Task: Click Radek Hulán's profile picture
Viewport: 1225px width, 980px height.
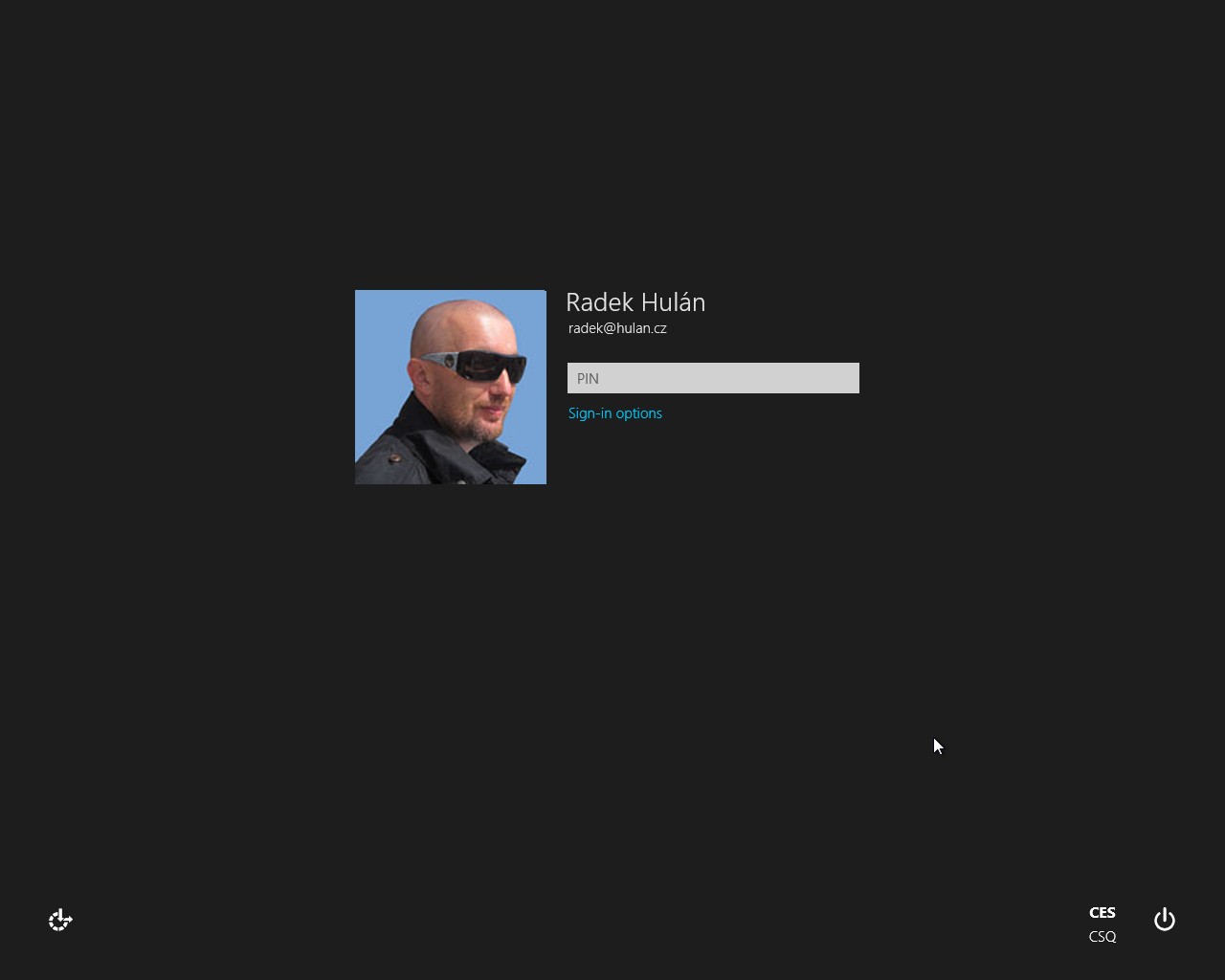Action: [451, 387]
